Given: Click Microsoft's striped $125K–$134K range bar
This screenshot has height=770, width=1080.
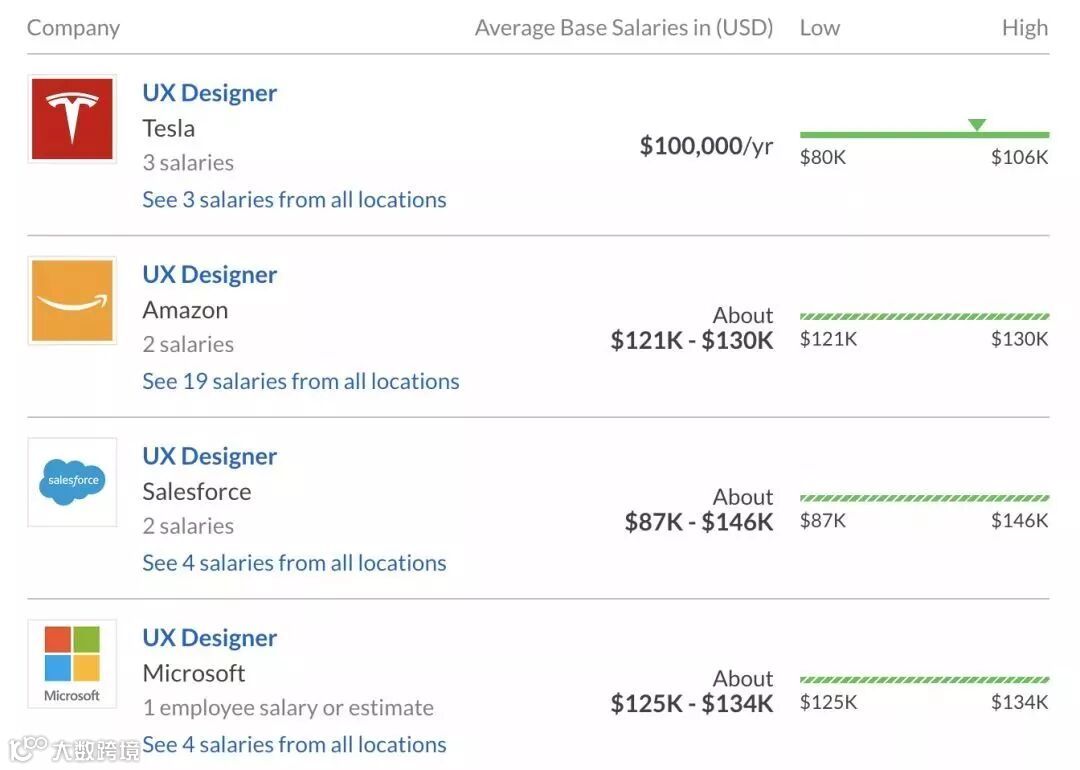Looking at the screenshot, I should [x=924, y=680].
